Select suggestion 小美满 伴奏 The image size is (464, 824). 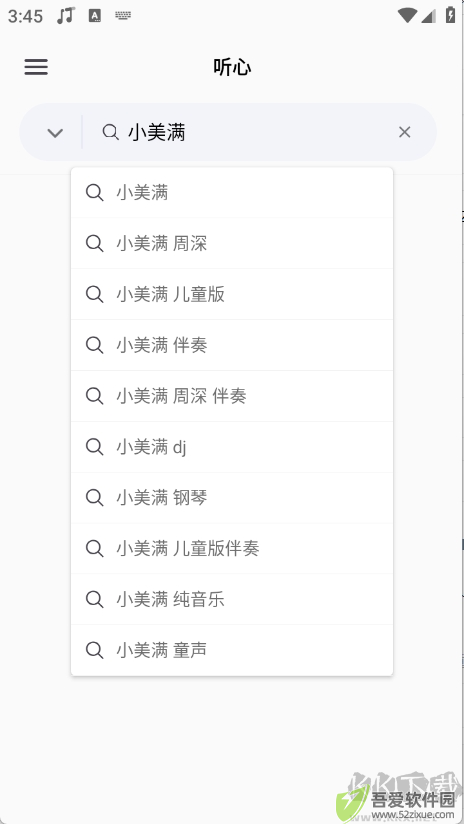click(232, 345)
